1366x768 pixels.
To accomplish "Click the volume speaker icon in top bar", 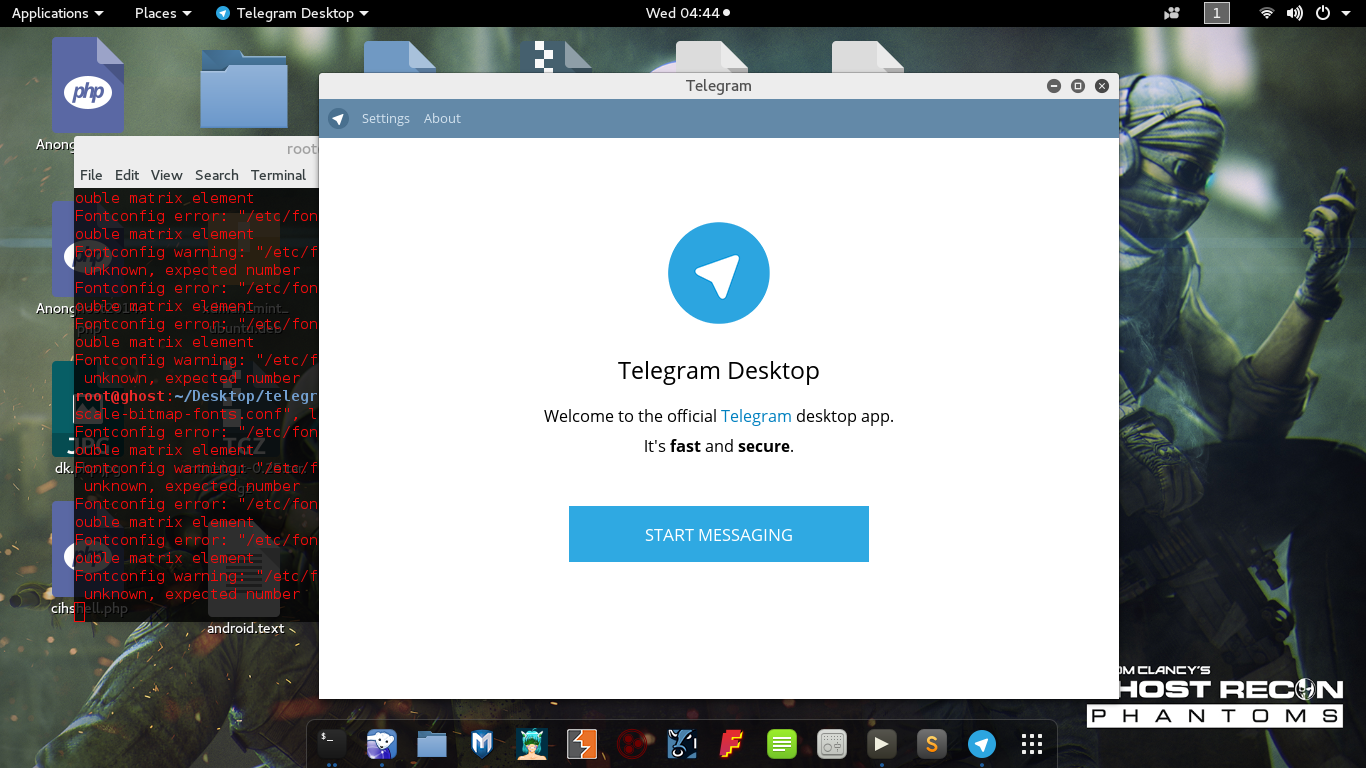I will click(1295, 13).
